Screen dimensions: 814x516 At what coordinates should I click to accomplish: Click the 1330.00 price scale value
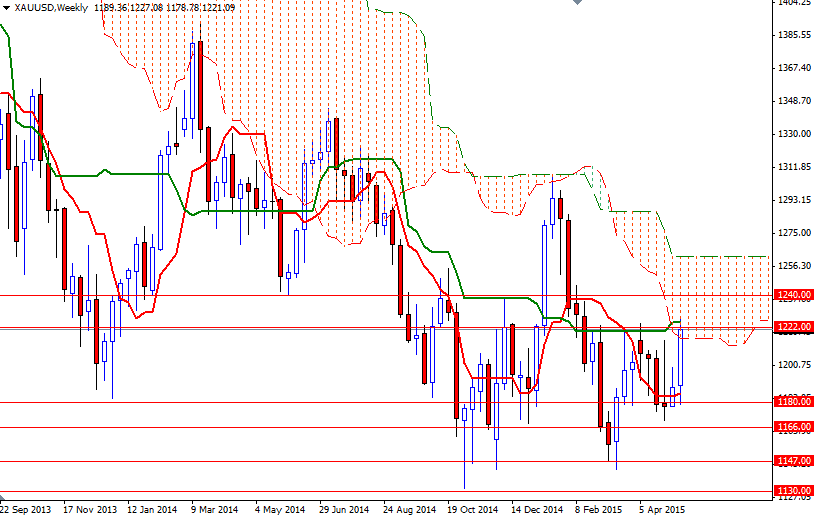pyautogui.click(x=794, y=134)
